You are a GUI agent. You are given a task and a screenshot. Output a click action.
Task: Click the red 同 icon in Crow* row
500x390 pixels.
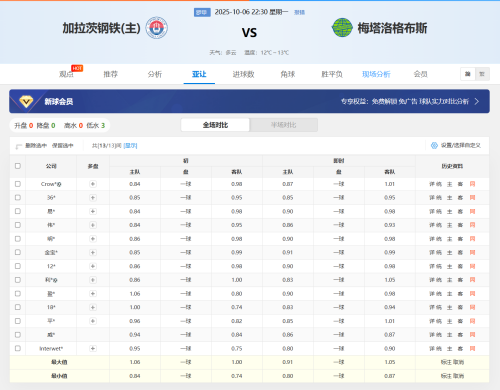(x=472, y=184)
